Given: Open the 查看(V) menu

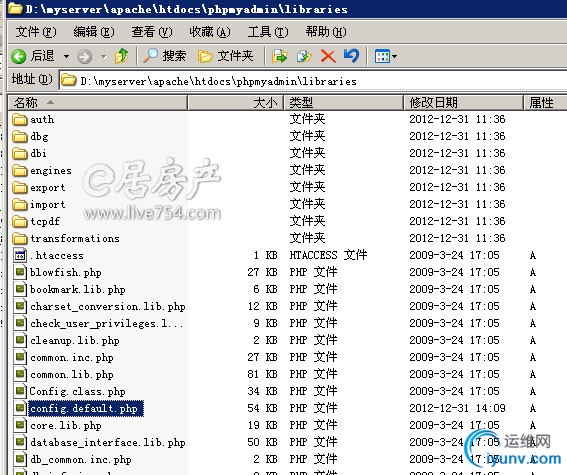Looking at the screenshot, I should 152,32.
